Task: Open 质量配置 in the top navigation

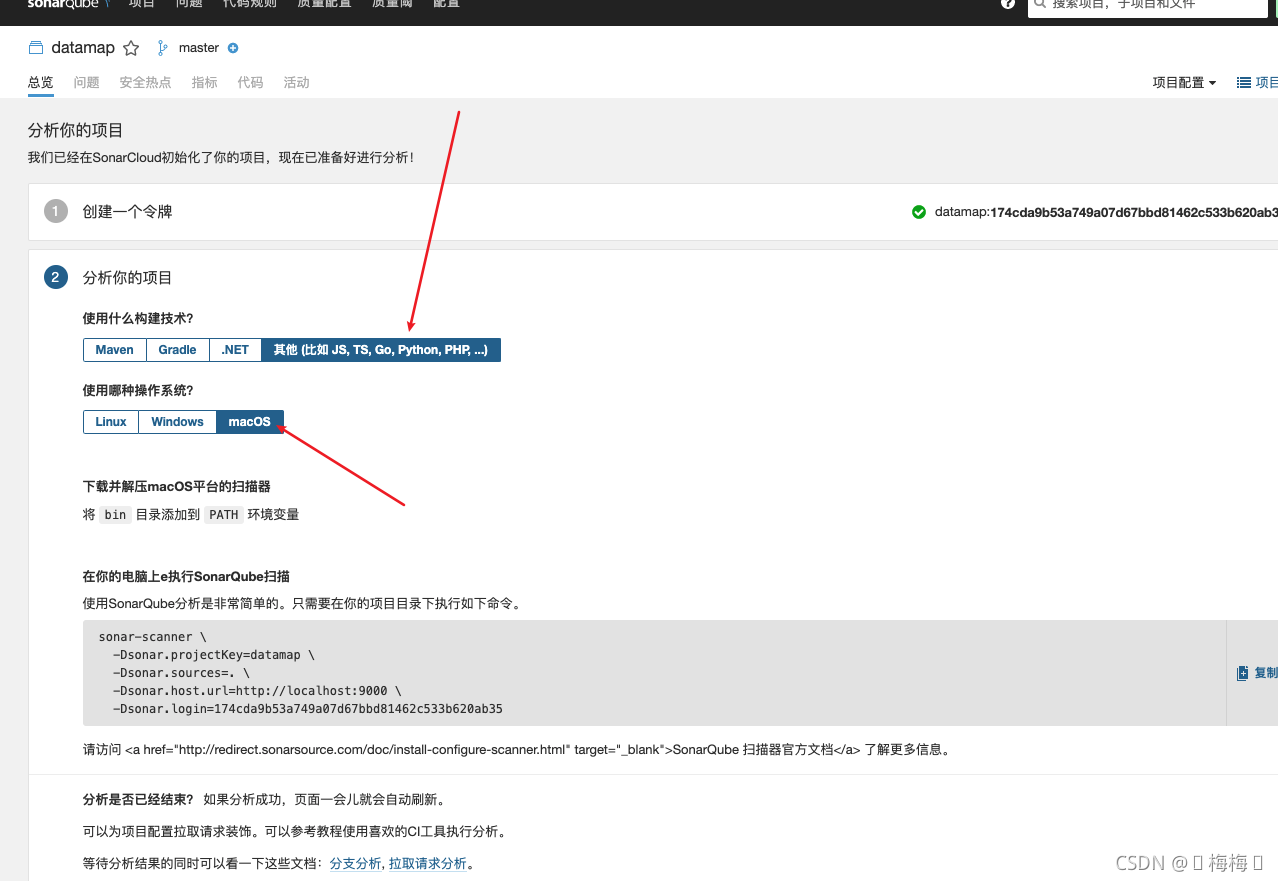Action: point(324,4)
